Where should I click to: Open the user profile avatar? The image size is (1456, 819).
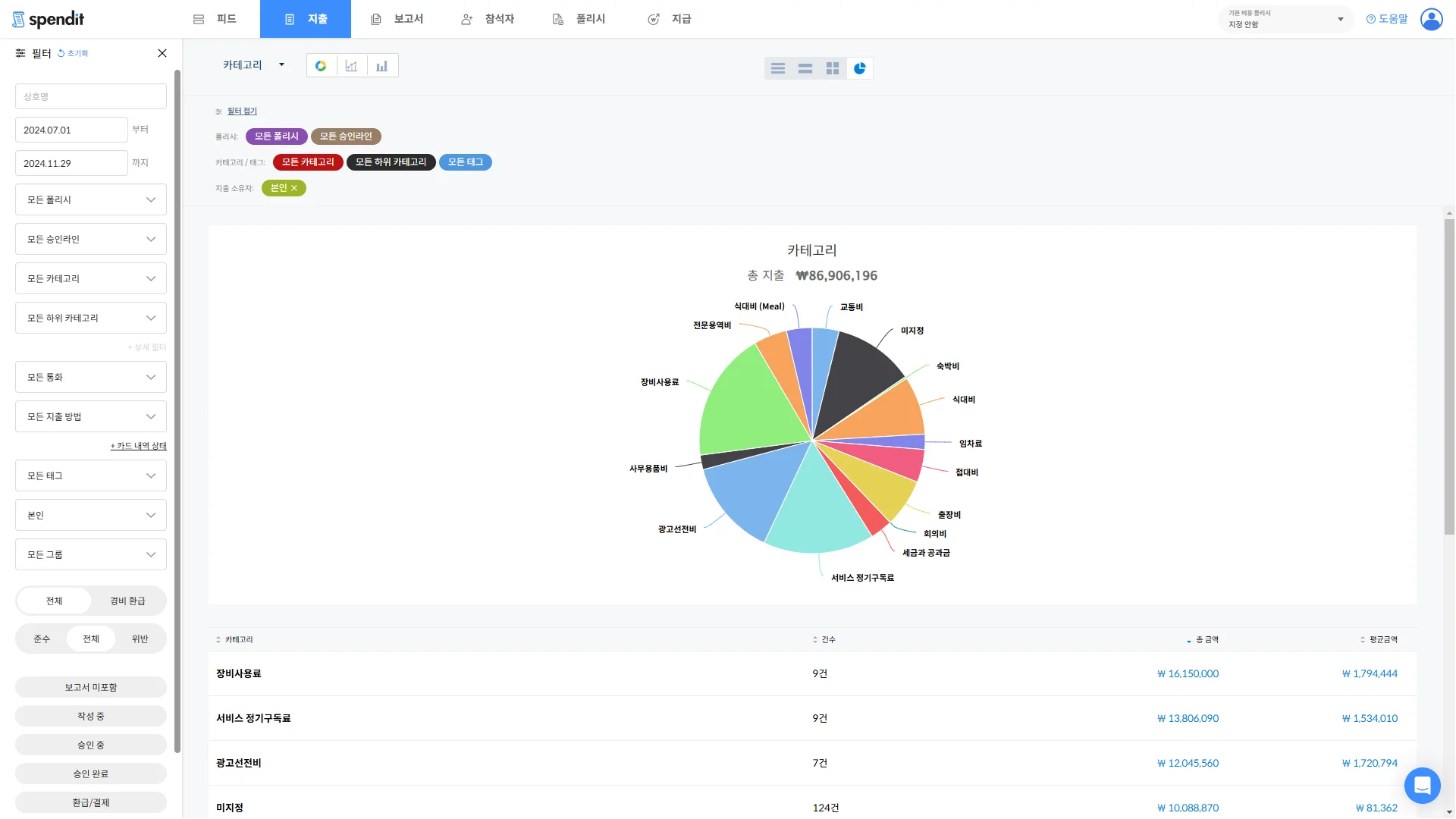1431,19
